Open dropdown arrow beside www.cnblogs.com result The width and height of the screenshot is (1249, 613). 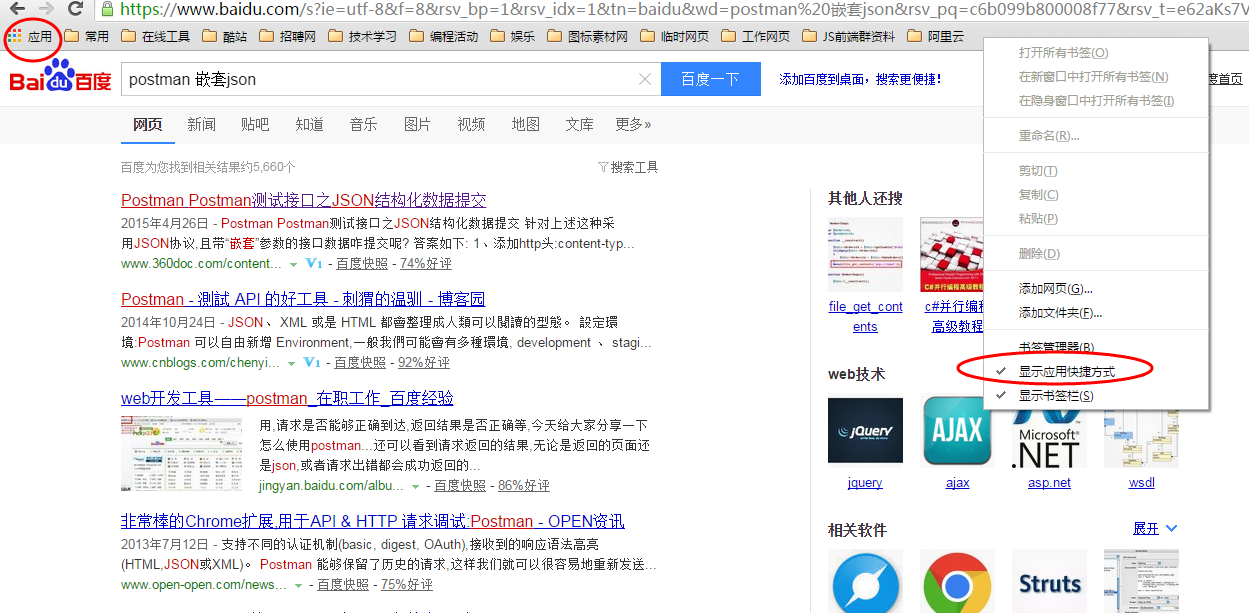(293, 363)
